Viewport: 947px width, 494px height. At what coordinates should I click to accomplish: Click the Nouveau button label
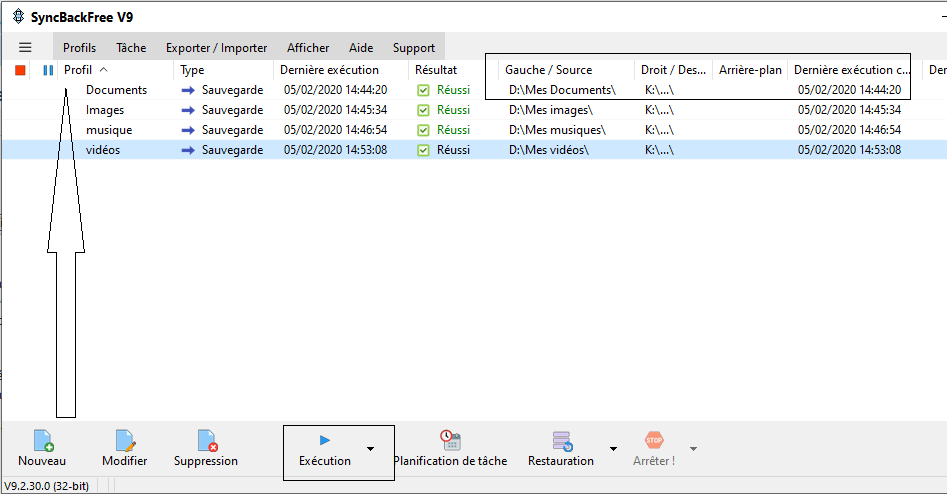(x=42, y=461)
